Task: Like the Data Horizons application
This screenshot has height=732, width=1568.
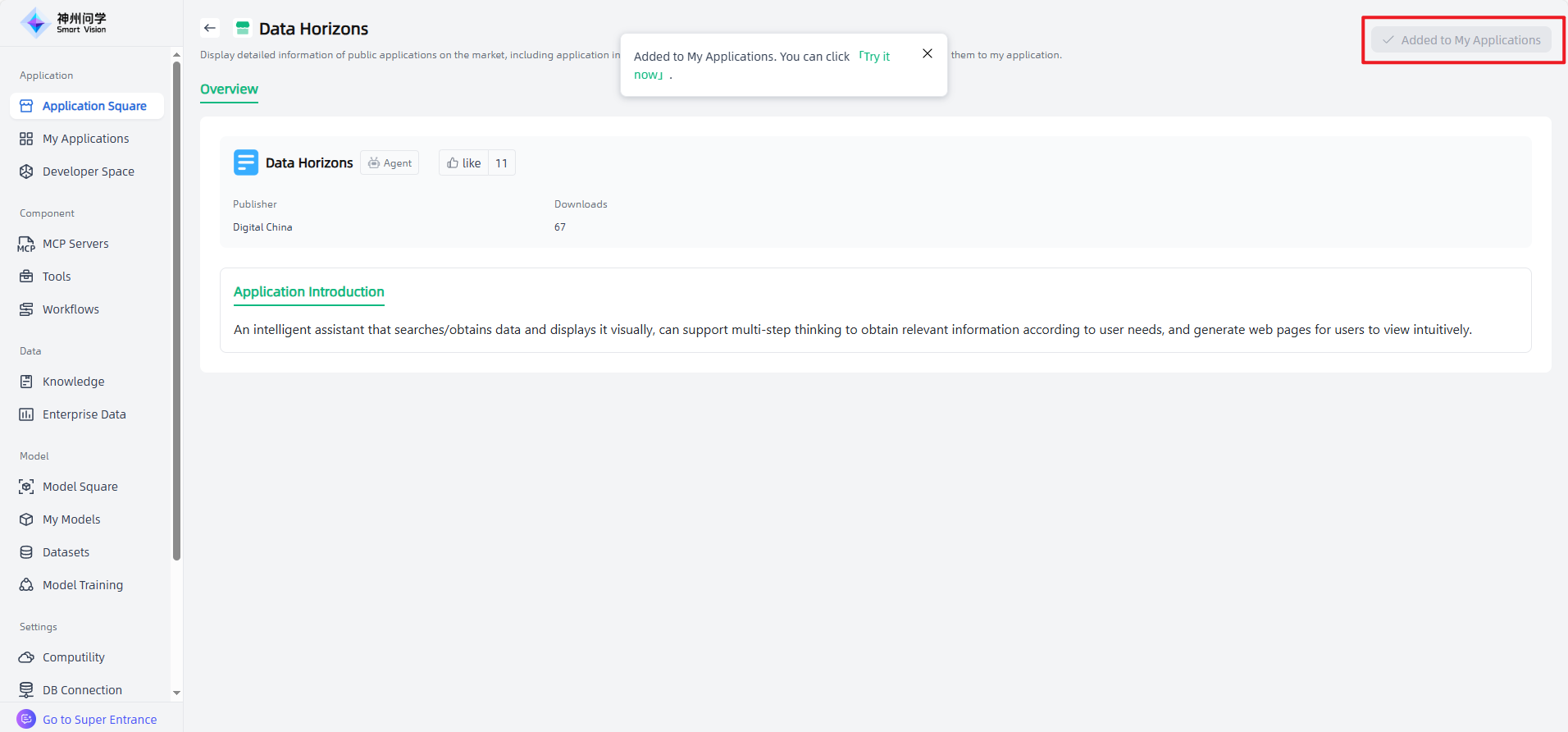Action: (464, 163)
